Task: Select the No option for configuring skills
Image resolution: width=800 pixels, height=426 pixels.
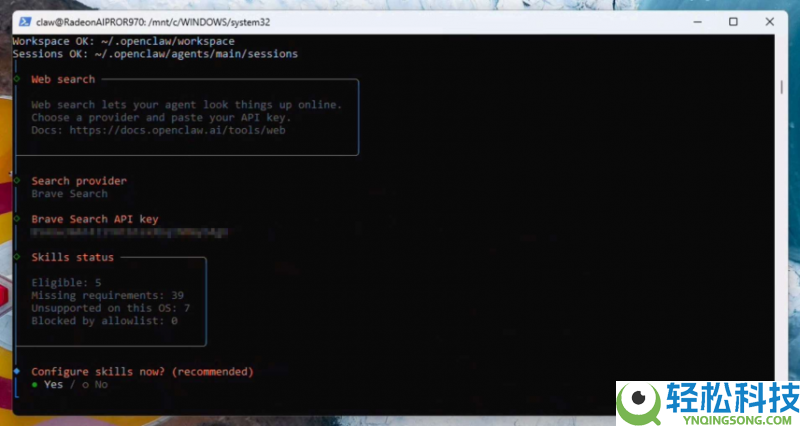Action: [95, 385]
